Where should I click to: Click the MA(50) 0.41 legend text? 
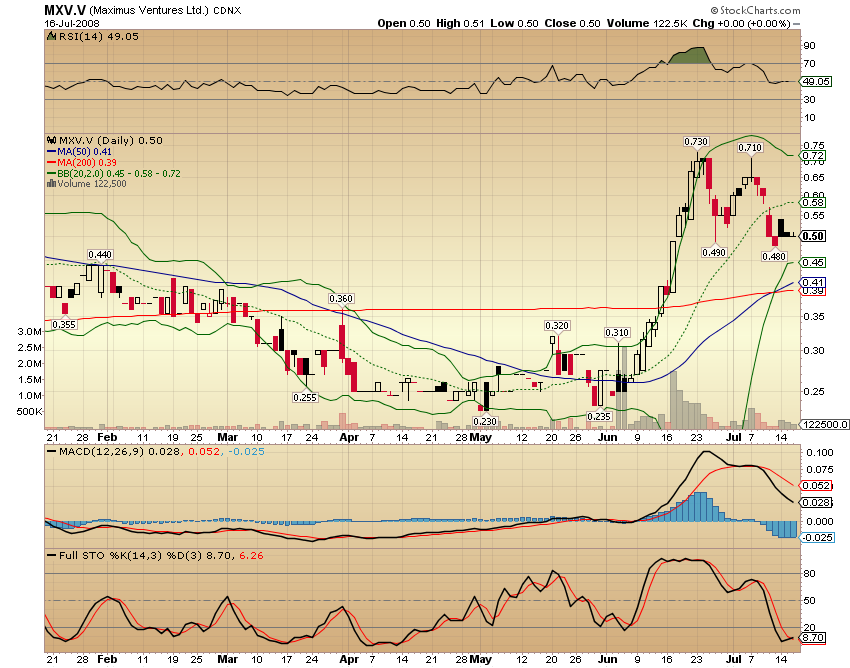point(85,152)
